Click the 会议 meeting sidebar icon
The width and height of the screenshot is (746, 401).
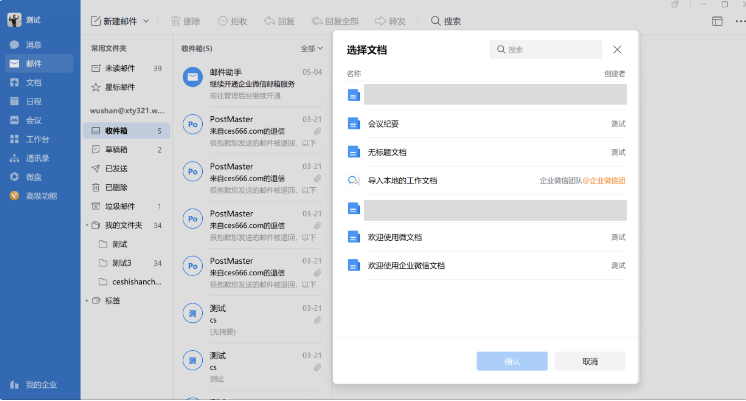[14, 120]
